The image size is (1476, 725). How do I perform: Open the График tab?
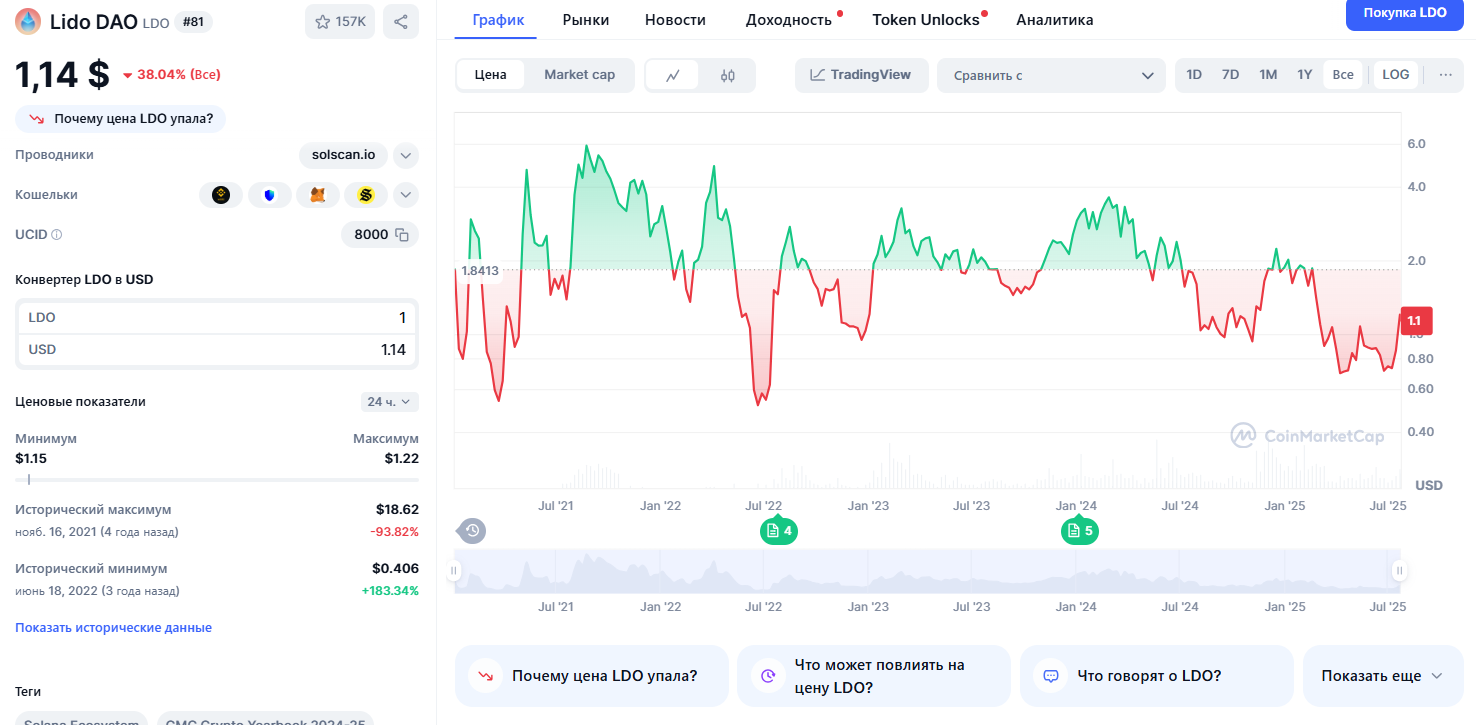[496, 20]
